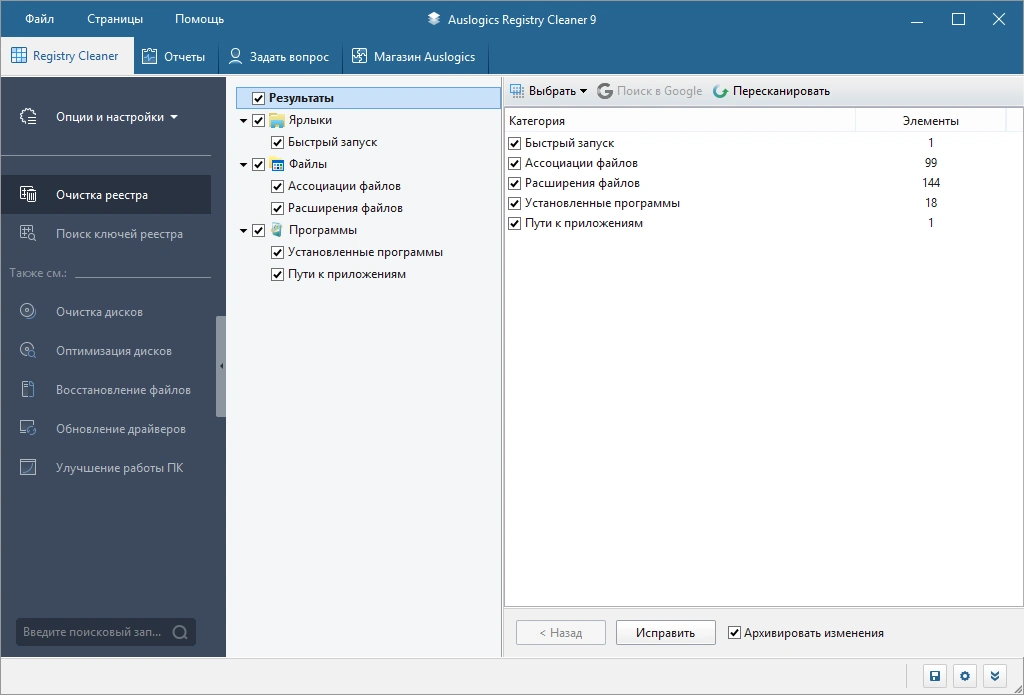Collapse the Программы tree node

click(x=244, y=231)
